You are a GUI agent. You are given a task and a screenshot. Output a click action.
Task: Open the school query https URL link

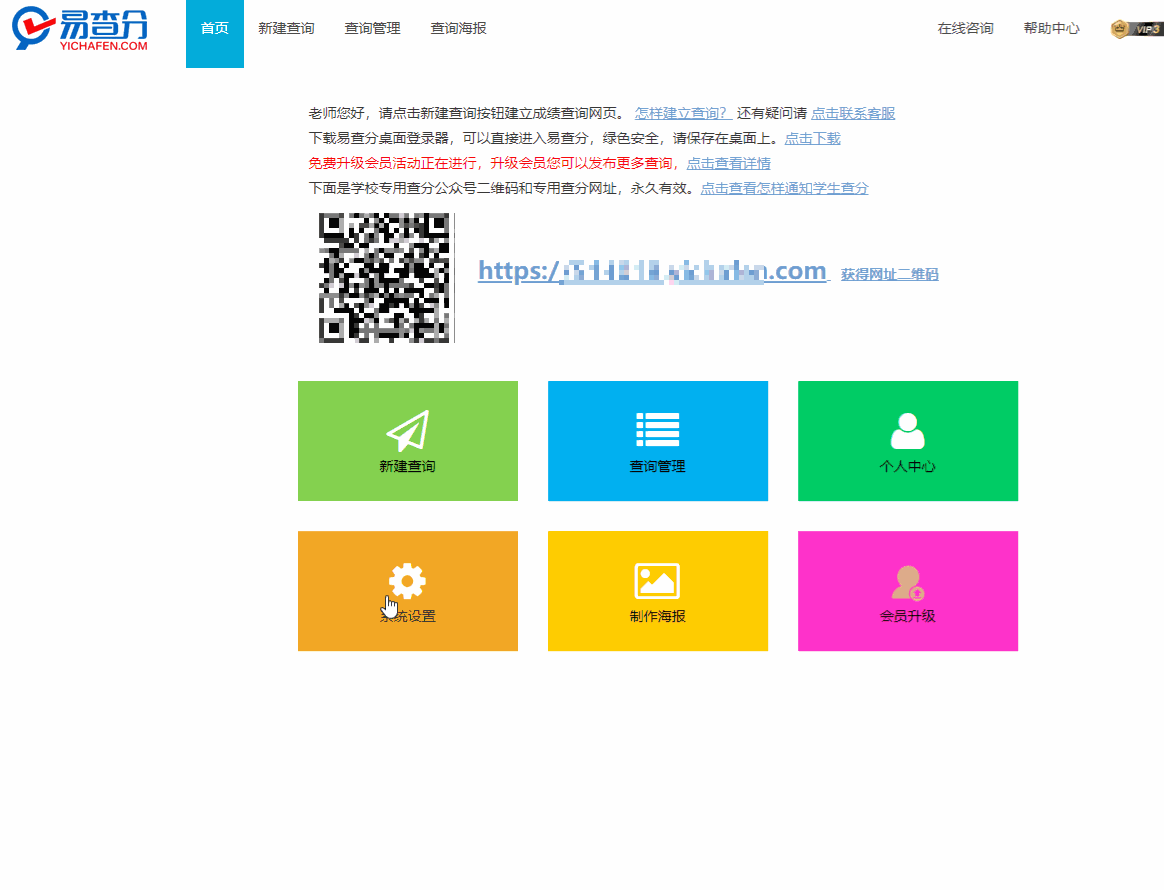pos(652,272)
